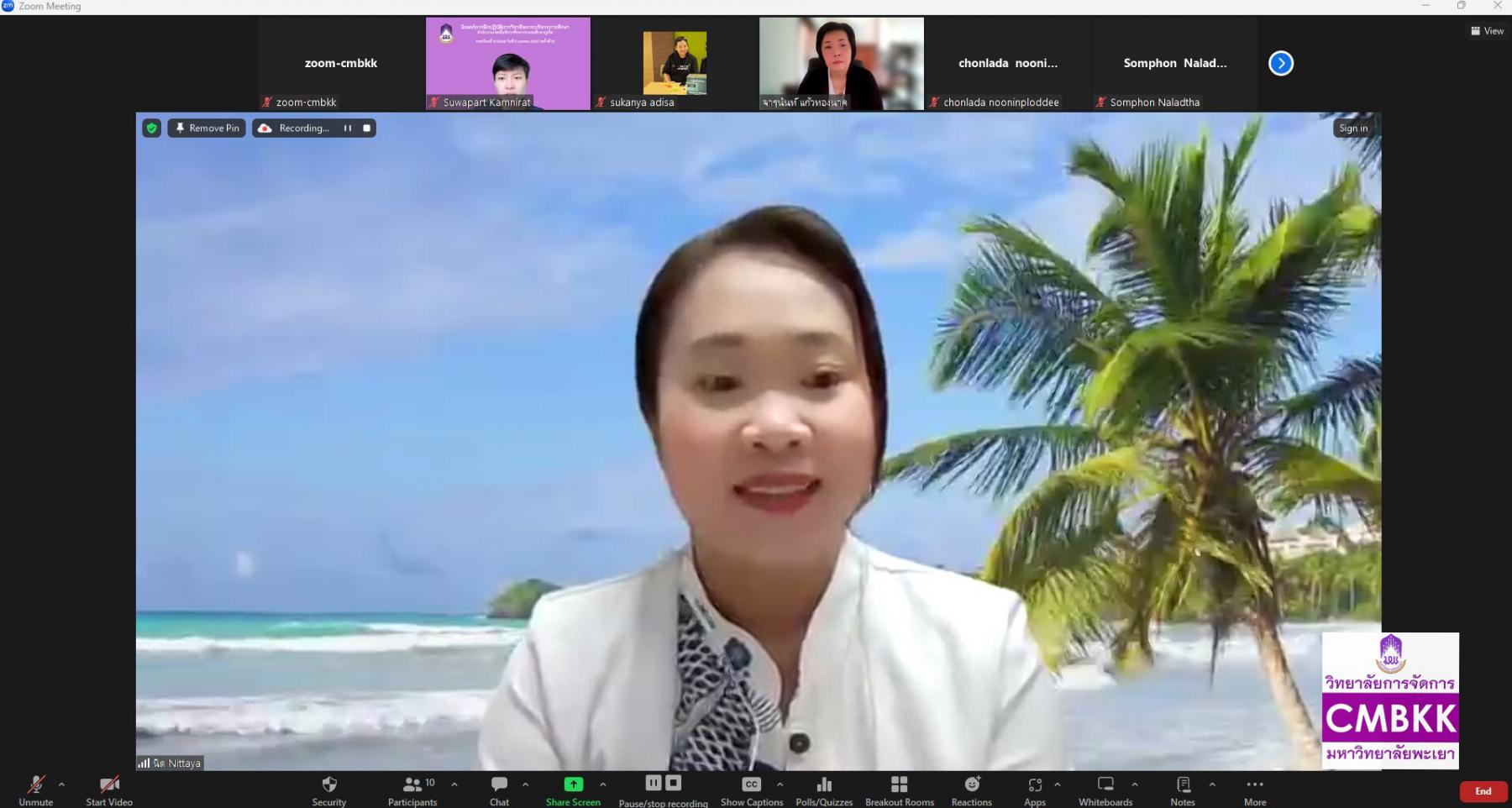This screenshot has height=808, width=1512.
Task: Open Breakout Rooms
Action: coord(900,790)
